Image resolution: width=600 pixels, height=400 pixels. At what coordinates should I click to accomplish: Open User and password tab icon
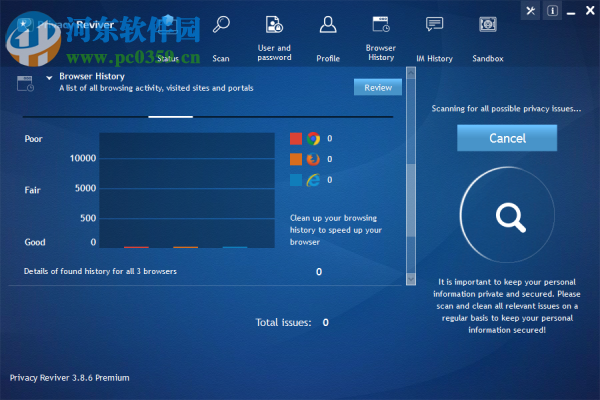[274, 24]
